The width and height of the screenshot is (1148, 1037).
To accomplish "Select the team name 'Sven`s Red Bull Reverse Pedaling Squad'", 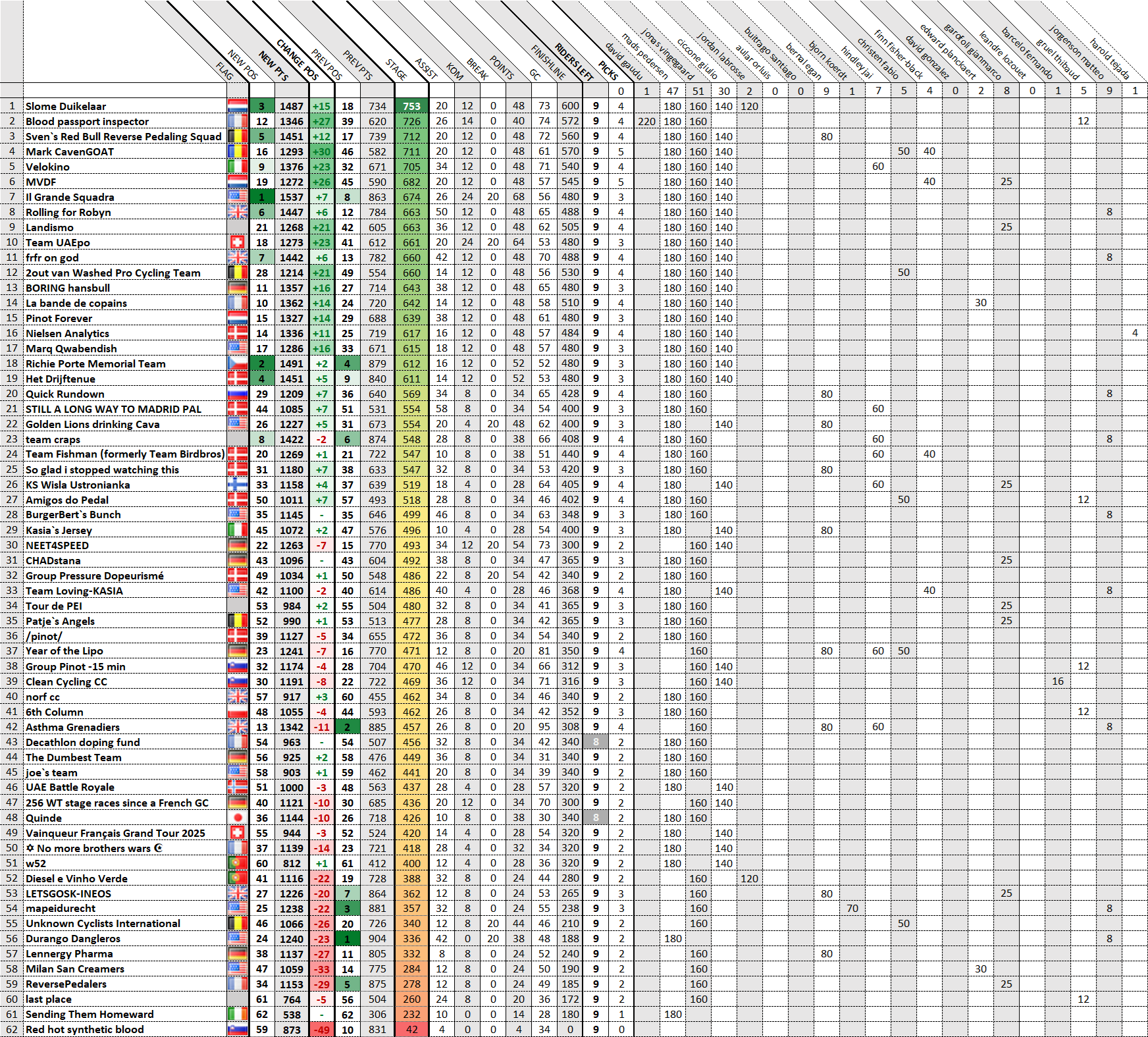I will click(124, 136).
